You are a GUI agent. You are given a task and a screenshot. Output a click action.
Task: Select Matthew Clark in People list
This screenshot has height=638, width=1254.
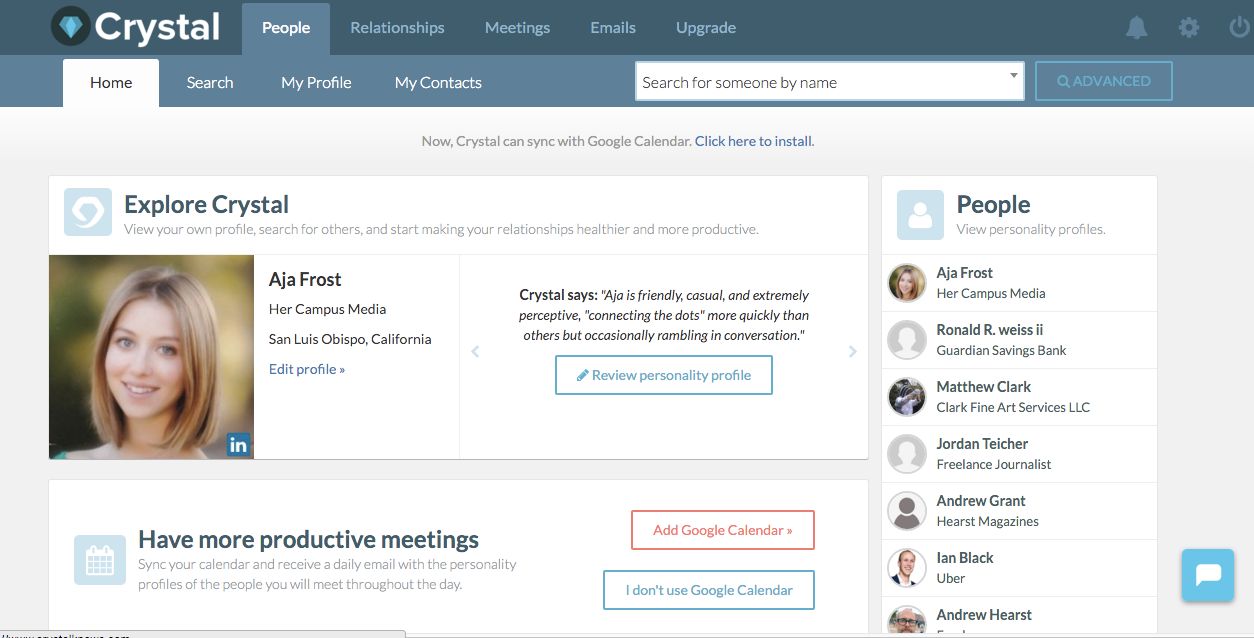[x=1019, y=397]
